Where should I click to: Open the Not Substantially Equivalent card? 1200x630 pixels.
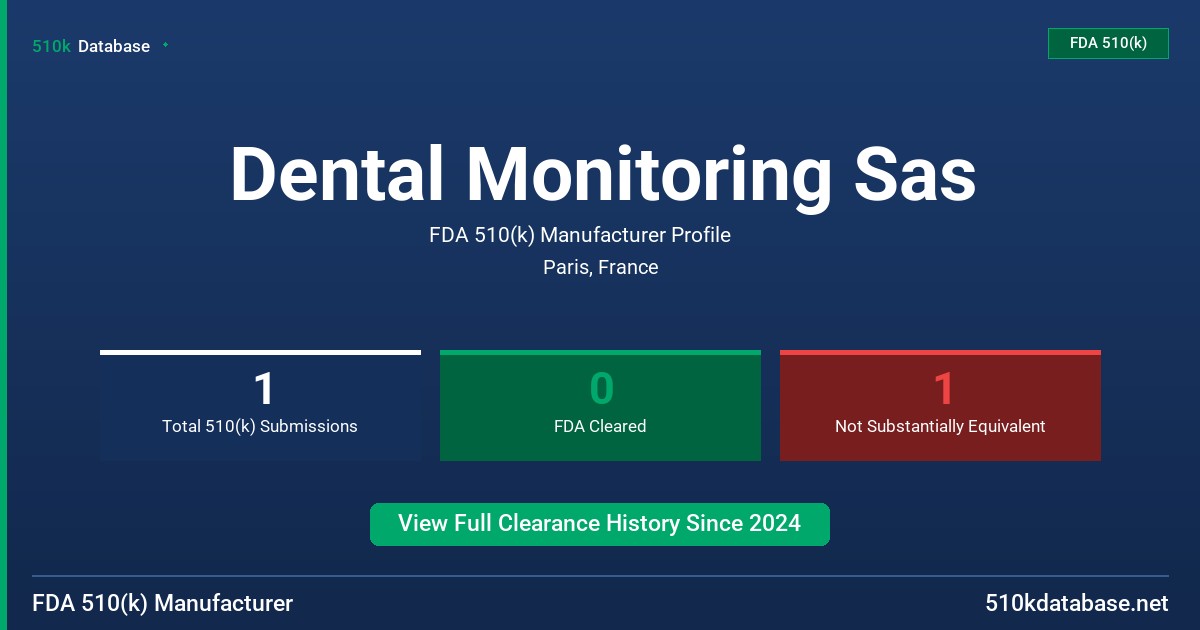pos(940,405)
